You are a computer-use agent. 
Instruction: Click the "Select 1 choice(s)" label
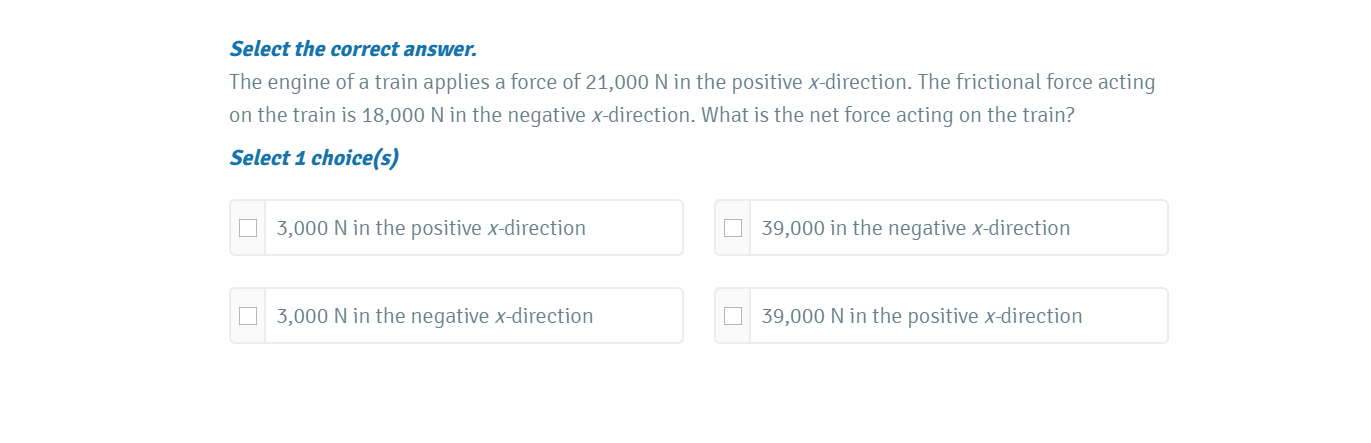pyautogui.click(x=314, y=158)
